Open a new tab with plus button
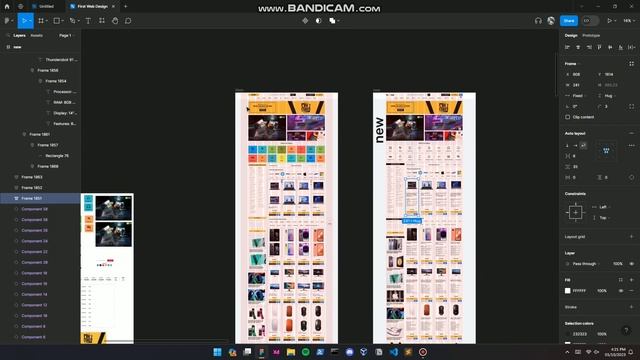The width and height of the screenshot is (640, 360). click(125, 6)
